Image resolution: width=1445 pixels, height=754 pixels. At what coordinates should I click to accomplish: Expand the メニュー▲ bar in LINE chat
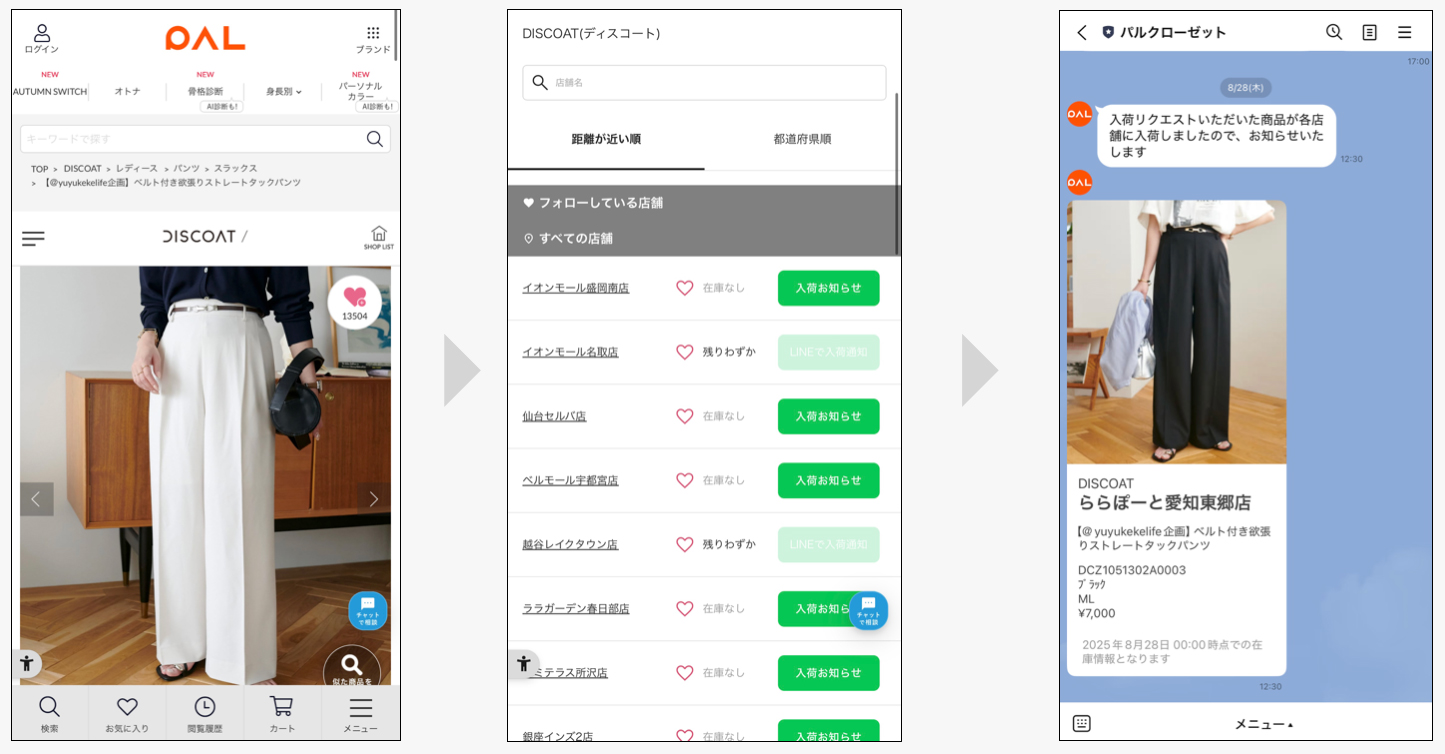point(1263,723)
